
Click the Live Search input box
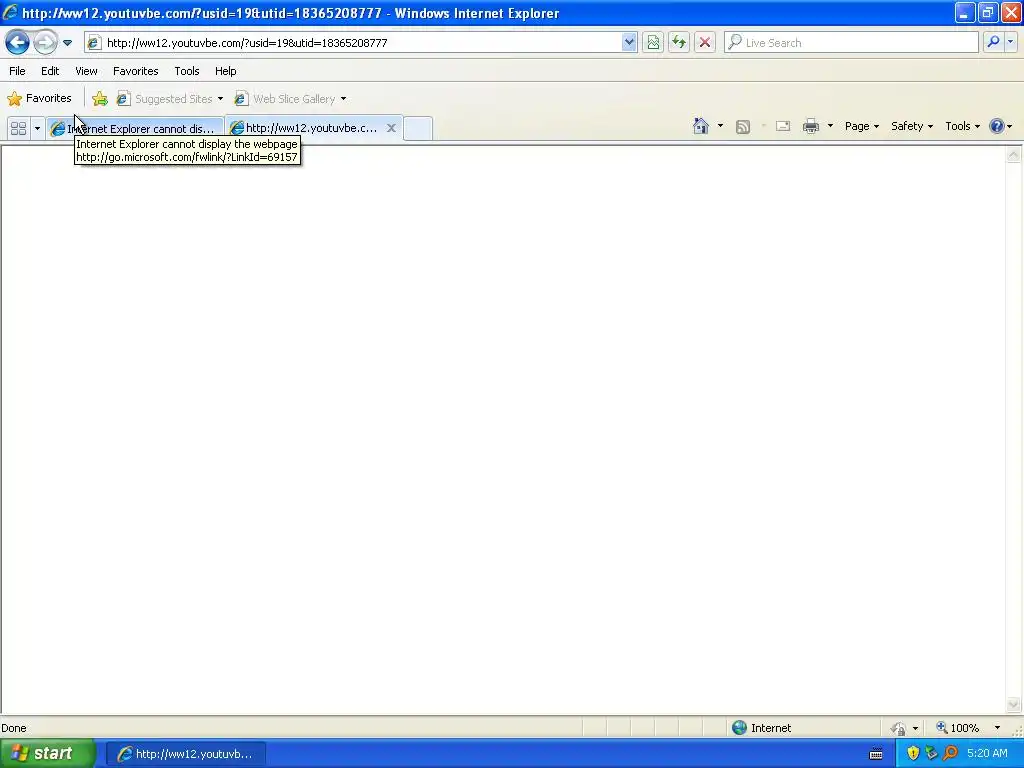pos(852,42)
